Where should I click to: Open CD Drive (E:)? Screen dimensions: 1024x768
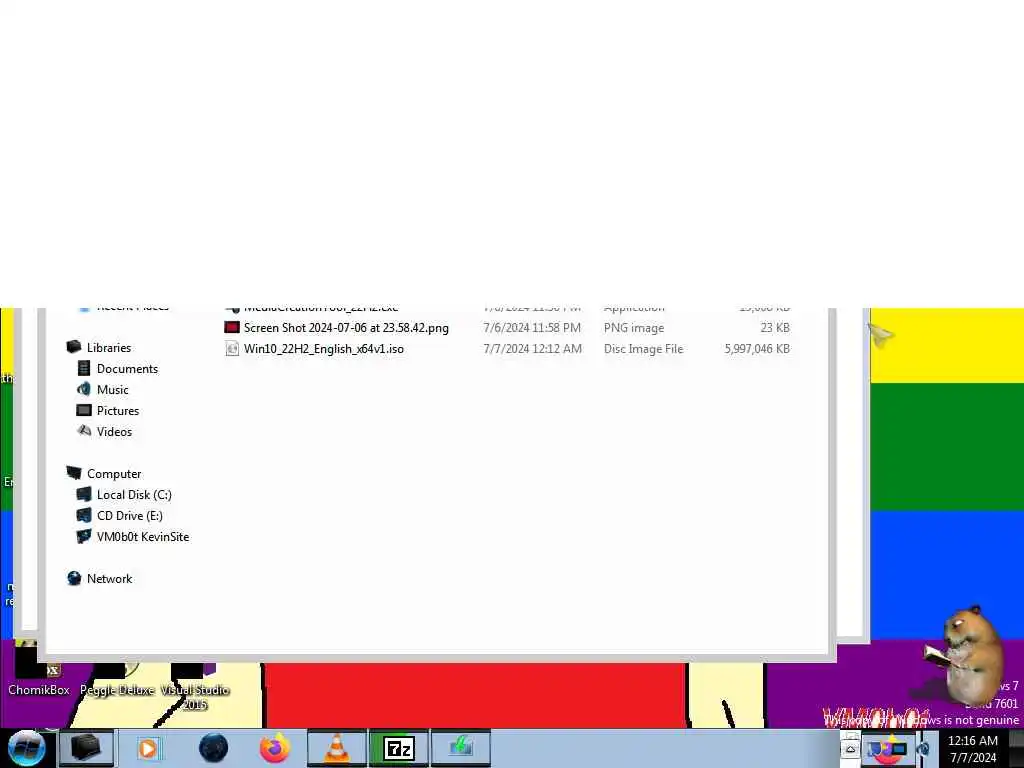pos(129,515)
